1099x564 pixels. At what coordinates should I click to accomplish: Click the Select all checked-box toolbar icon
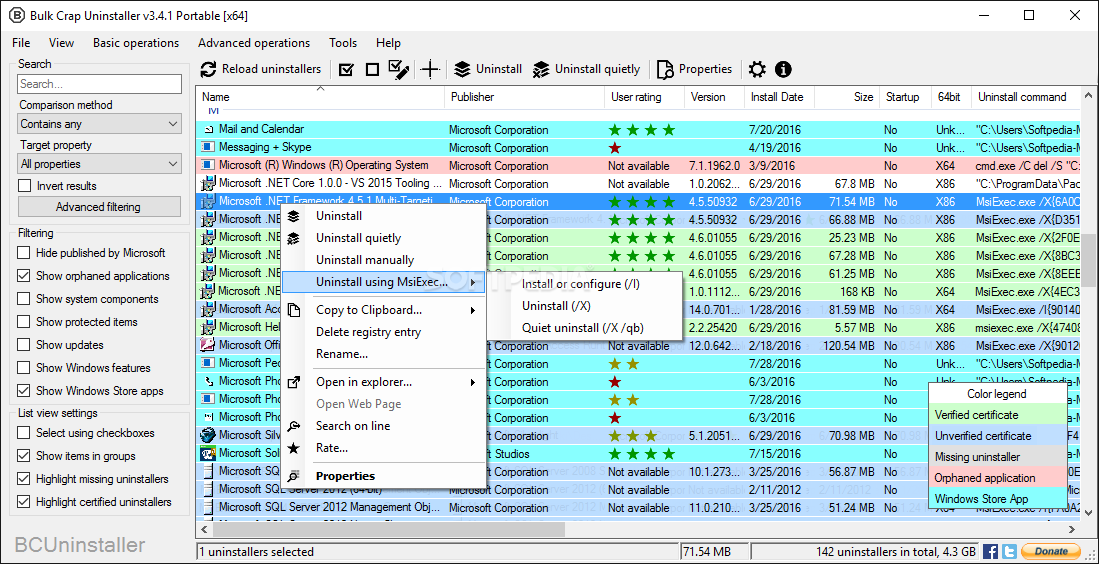pyautogui.click(x=346, y=69)
